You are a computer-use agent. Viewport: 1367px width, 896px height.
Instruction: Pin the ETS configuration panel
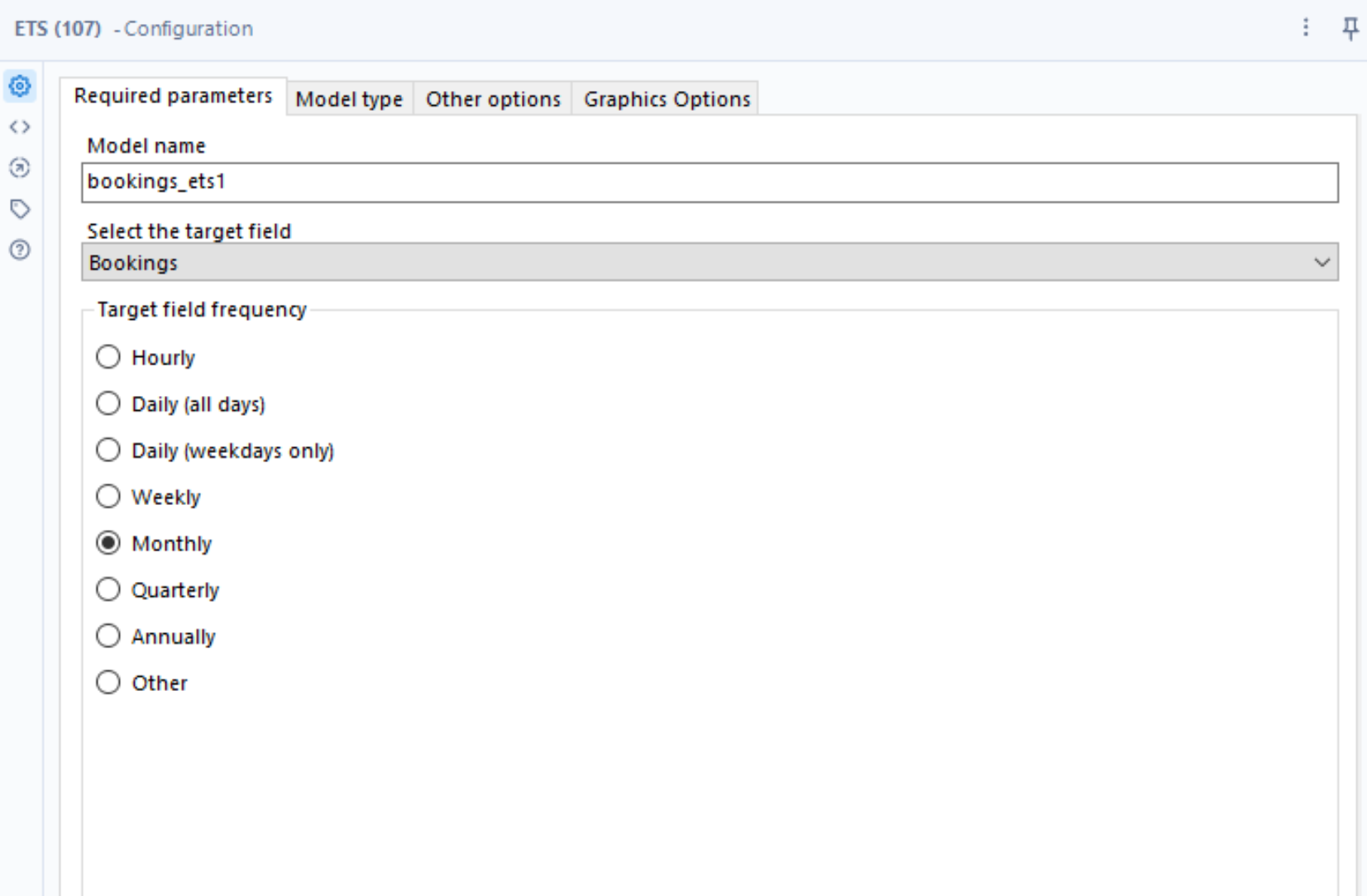point(1351,27)
